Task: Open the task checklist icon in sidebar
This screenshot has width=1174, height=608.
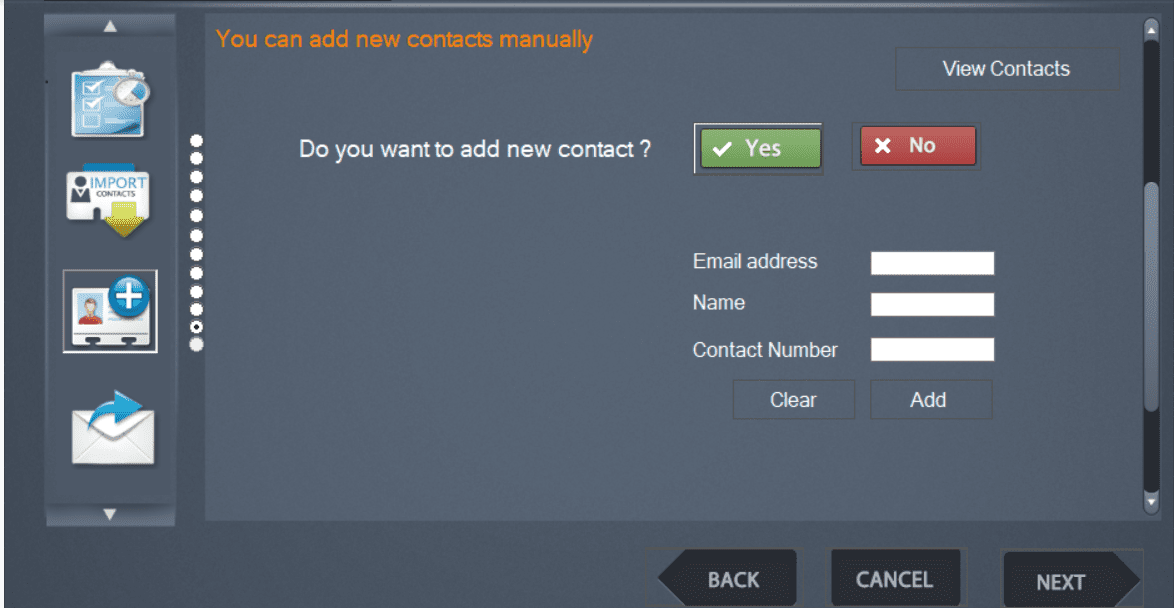Action: [111, 101]
